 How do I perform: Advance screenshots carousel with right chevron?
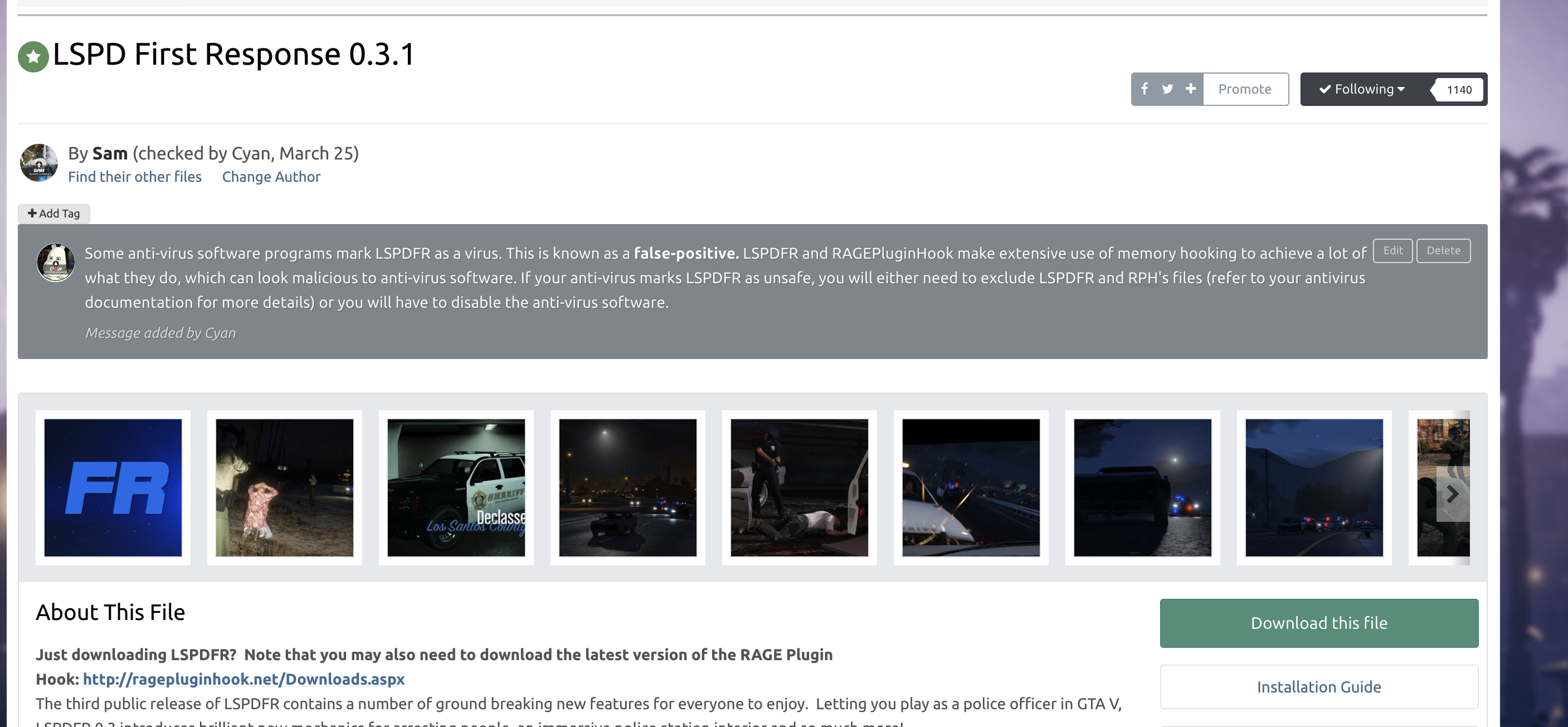1452,494
